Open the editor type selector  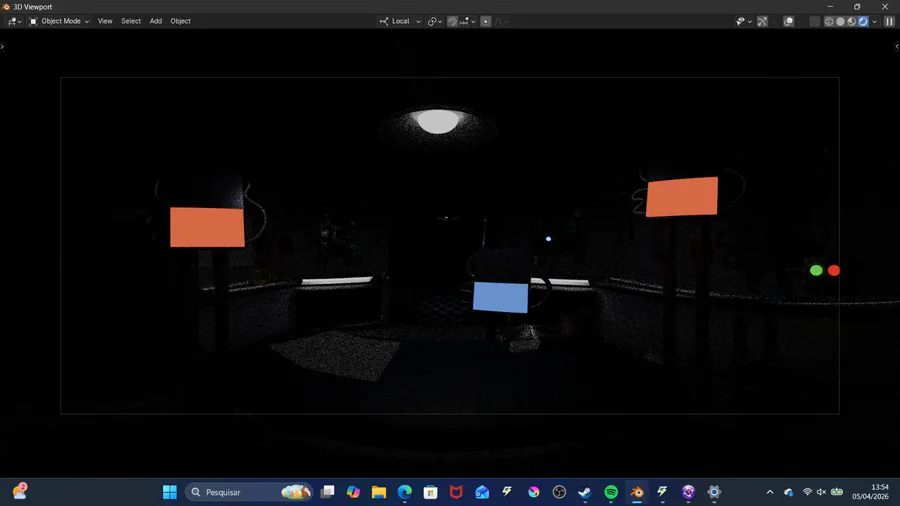tap(14, 21)
